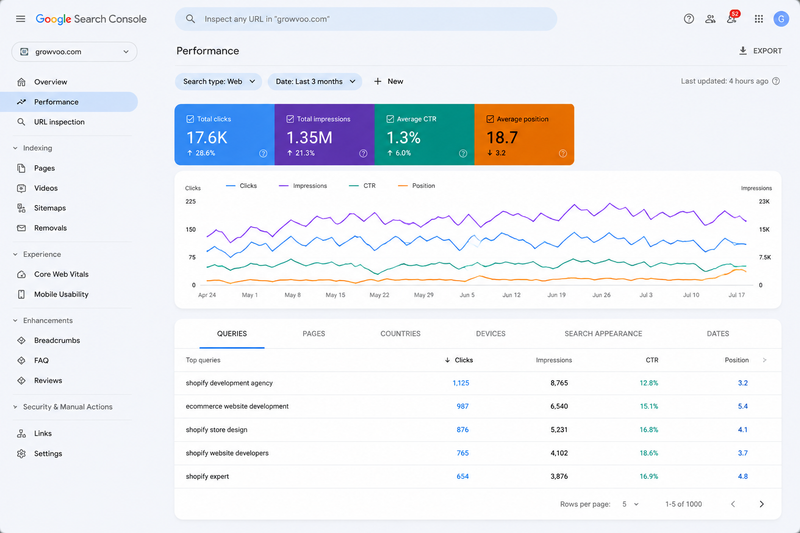Open the Google apps grid icon

(759, 19)
